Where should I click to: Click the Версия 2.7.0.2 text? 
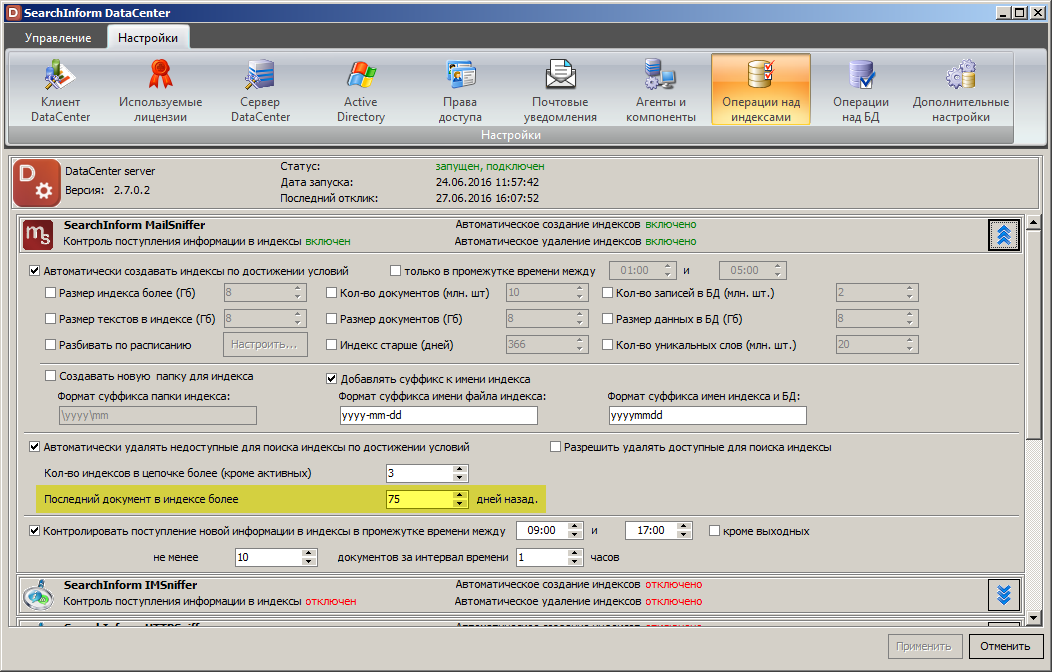click(x=107, y=190)
